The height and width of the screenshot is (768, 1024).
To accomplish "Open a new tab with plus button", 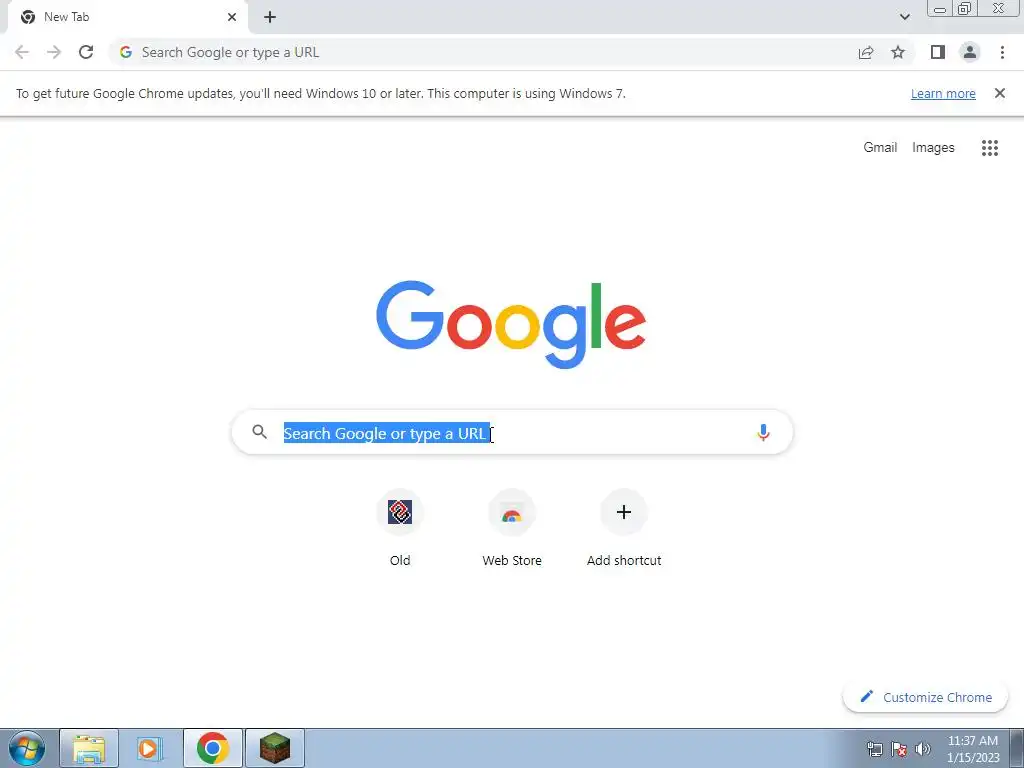I will tap(270, 17).
